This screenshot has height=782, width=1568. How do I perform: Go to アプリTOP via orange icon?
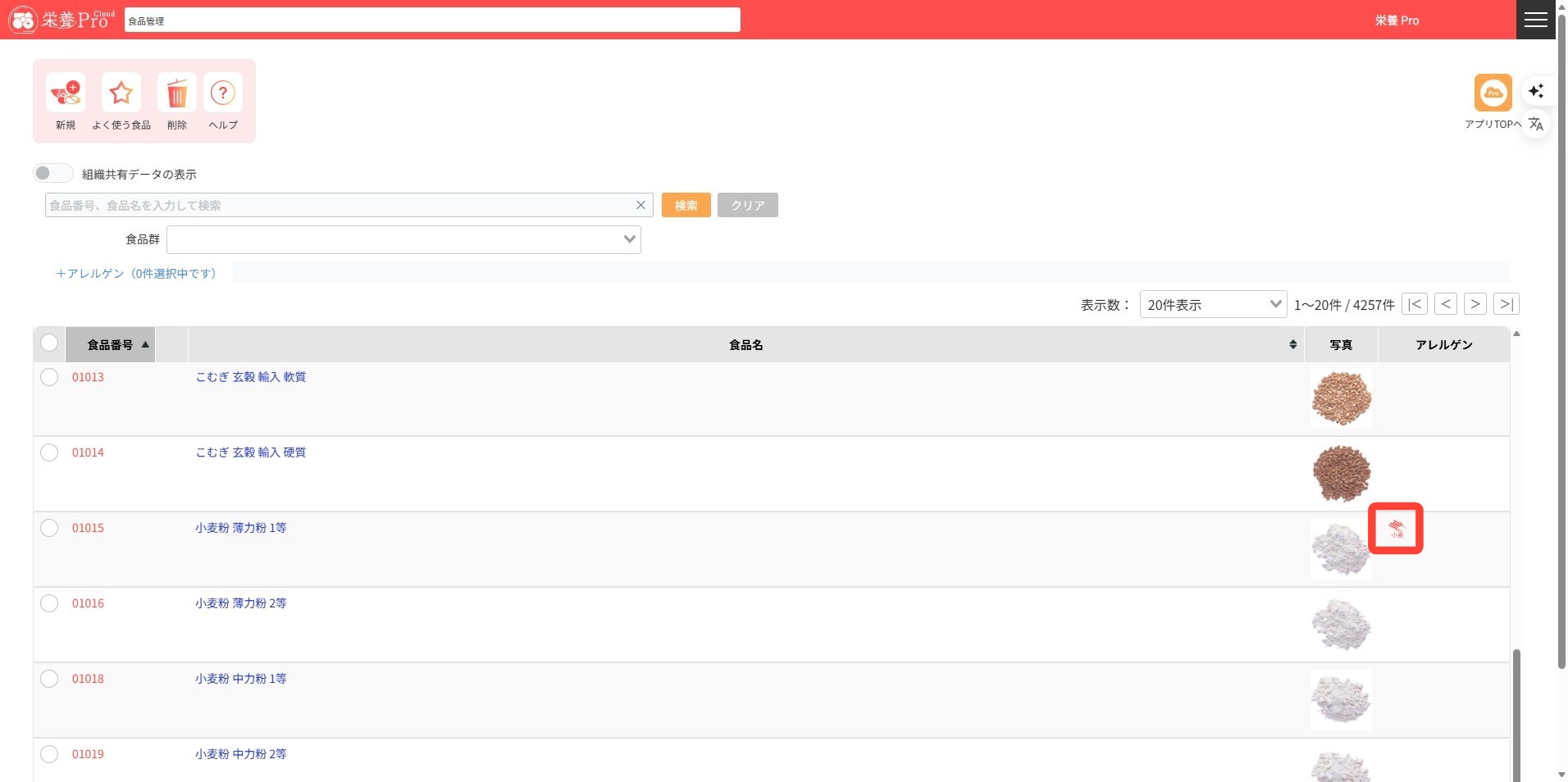1493,93
